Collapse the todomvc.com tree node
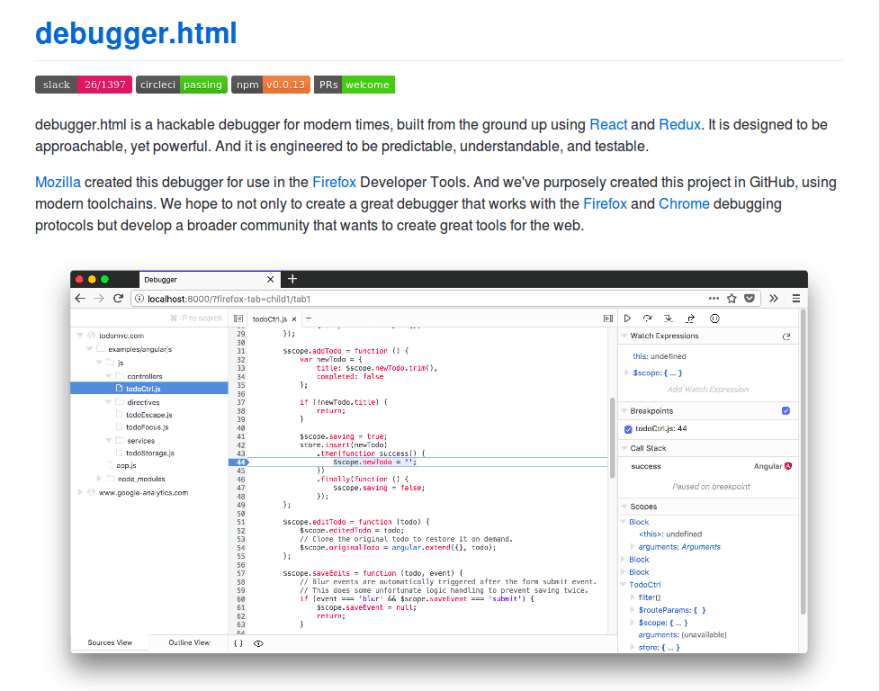880x691 pixels. click(80, 335)
